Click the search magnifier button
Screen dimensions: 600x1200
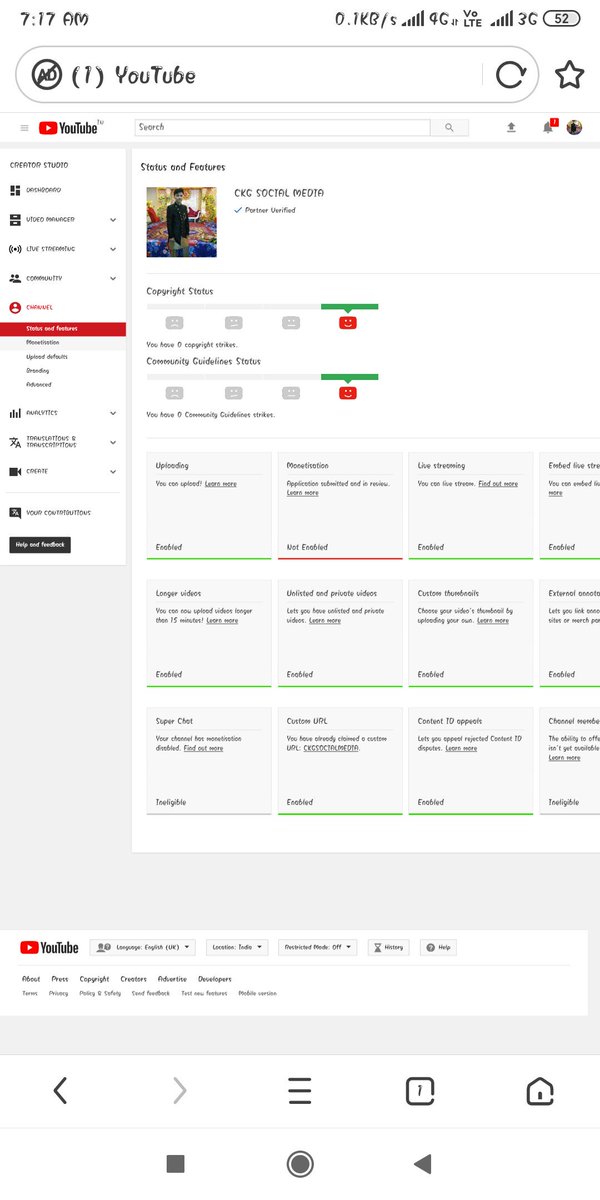point(449,127)
